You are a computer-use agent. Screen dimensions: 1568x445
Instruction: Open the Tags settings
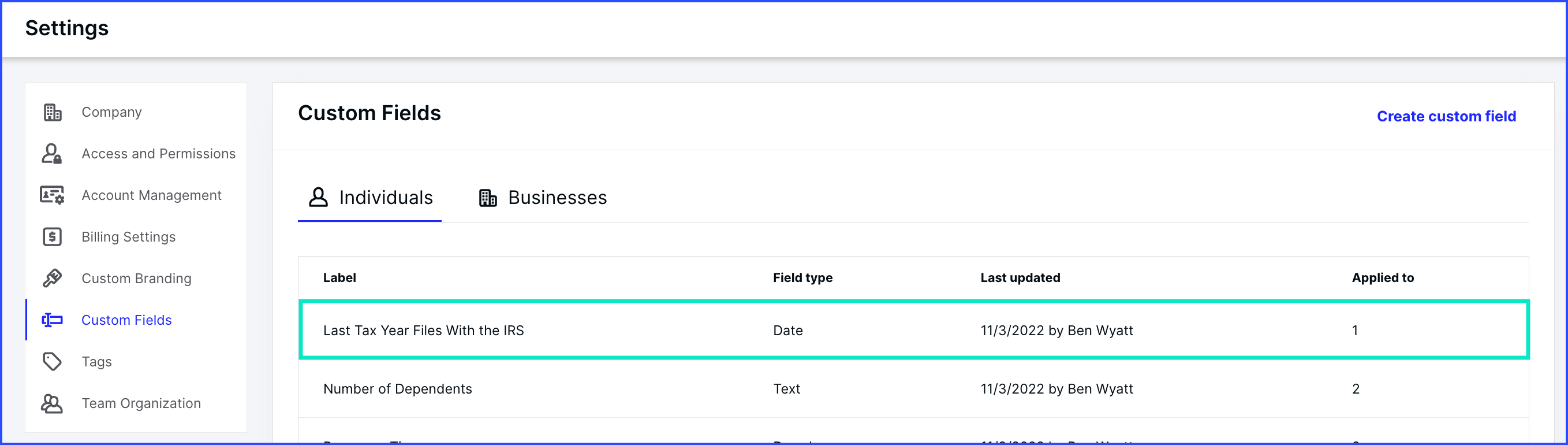97,361
